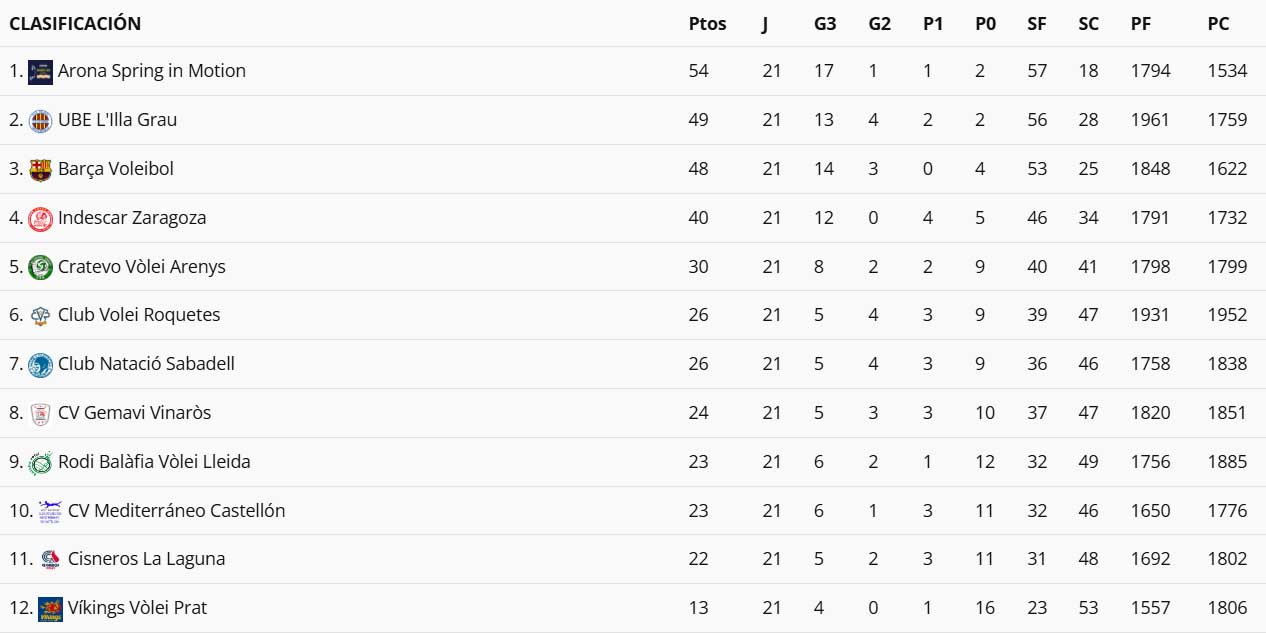The image size is (1266, 633).
Task: Click the UBE L'Illa Grau crest icon
Action: click(40, 121)
